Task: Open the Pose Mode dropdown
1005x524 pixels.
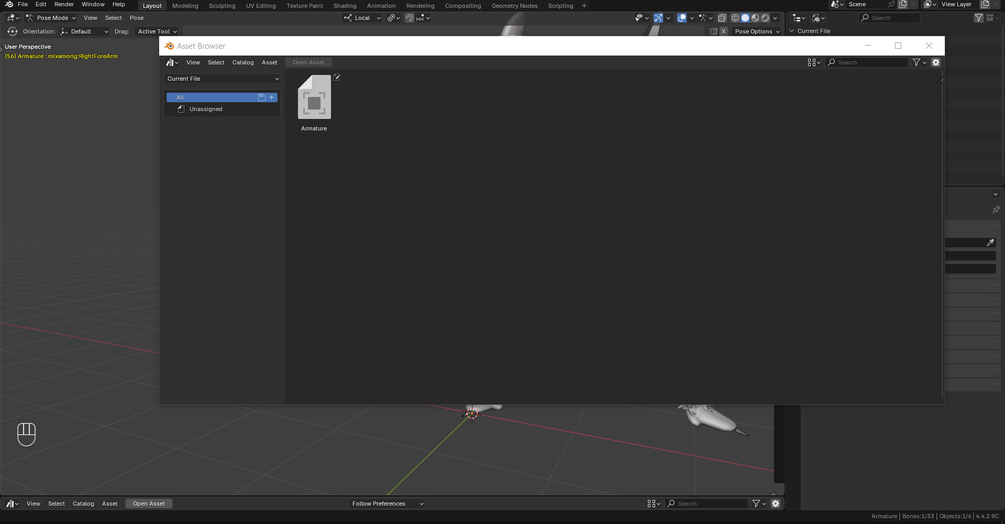Action: pyautogui.click(x=51, y=18)
